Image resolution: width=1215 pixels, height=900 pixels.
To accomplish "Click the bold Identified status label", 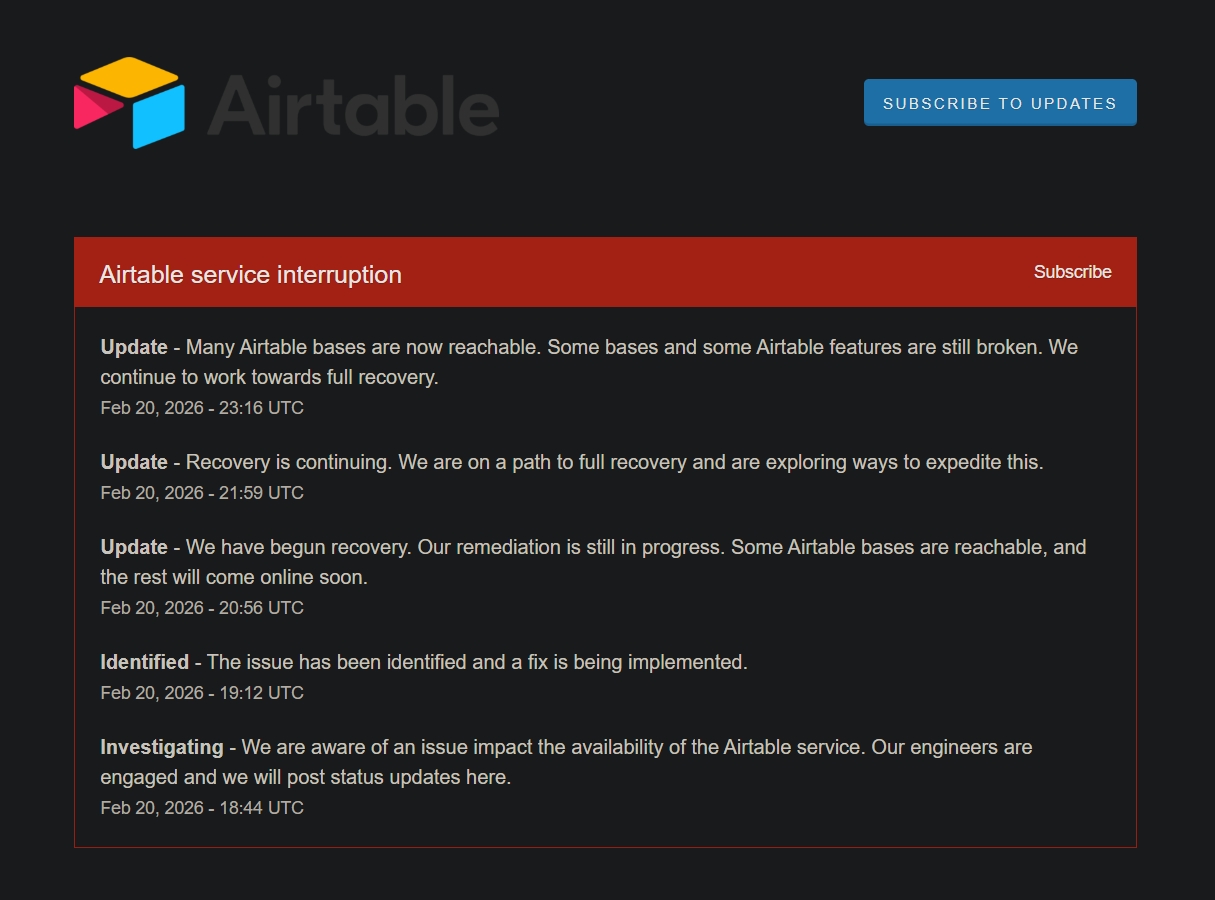I will click(x=144, y=662).
